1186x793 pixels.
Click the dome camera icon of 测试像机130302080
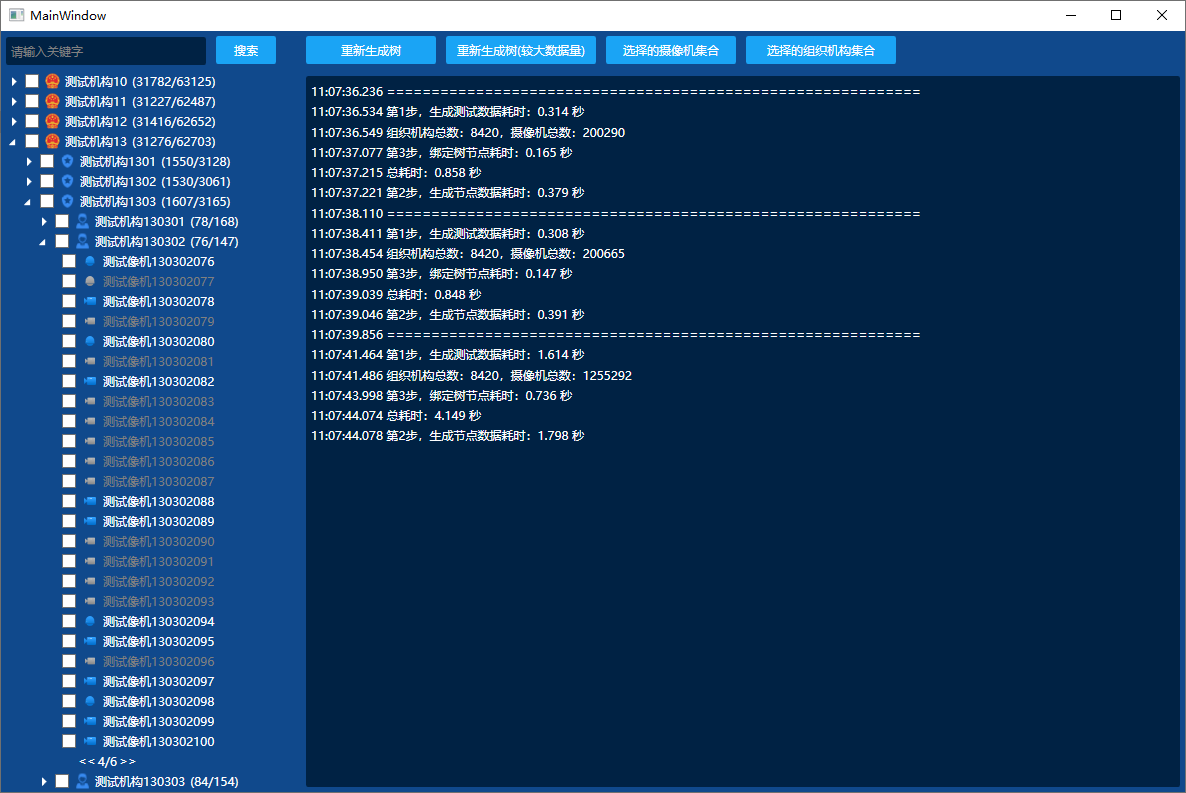(x=90, y=341)
